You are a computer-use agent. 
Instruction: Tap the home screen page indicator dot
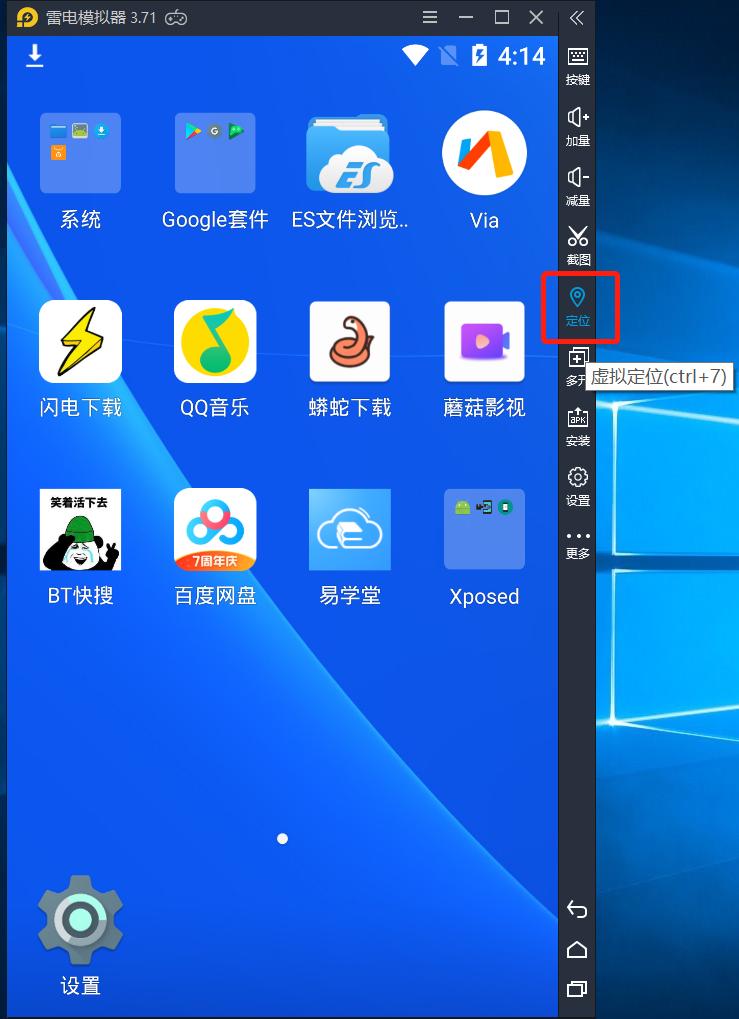pos(282,839)
